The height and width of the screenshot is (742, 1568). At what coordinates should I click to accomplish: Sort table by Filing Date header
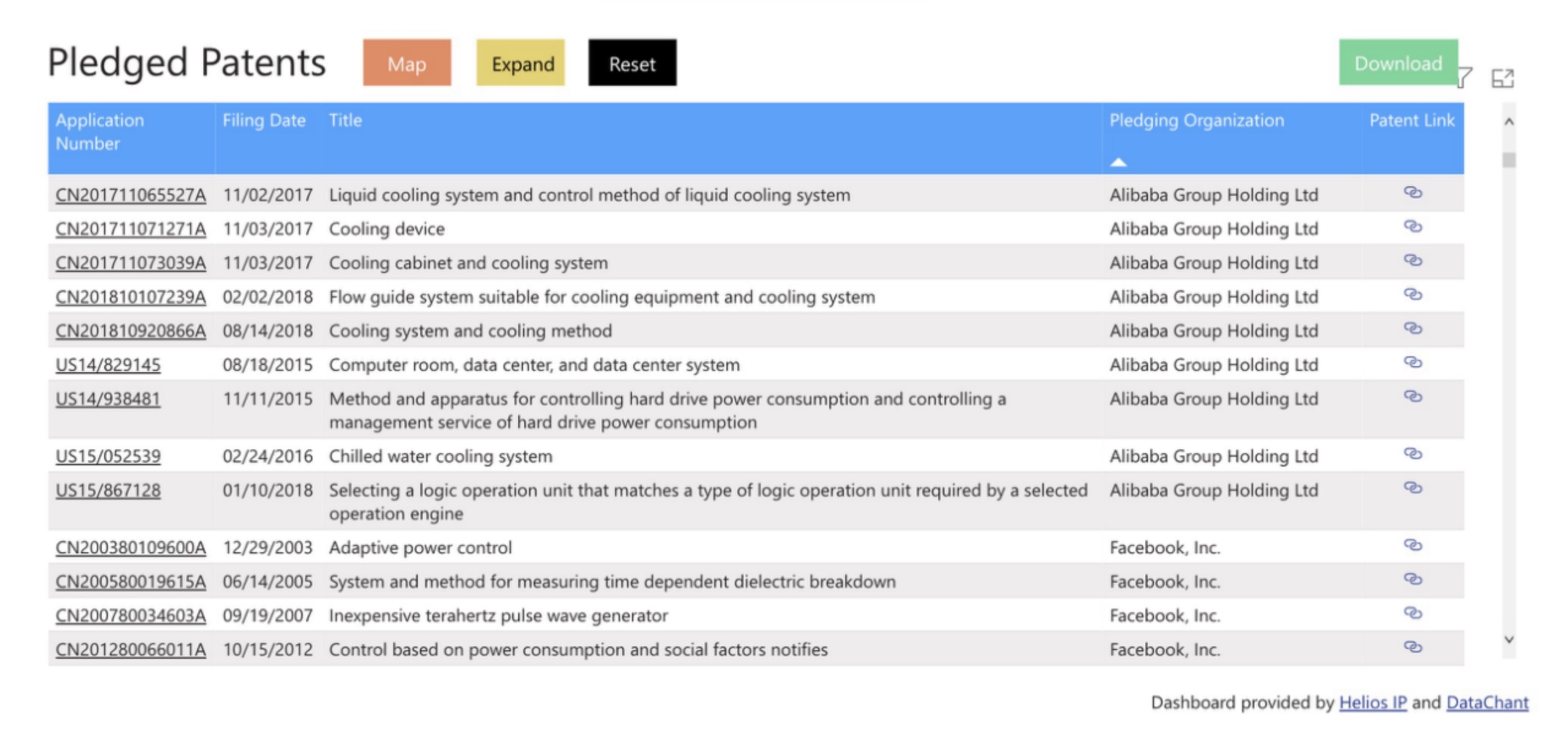coord(263,121)
